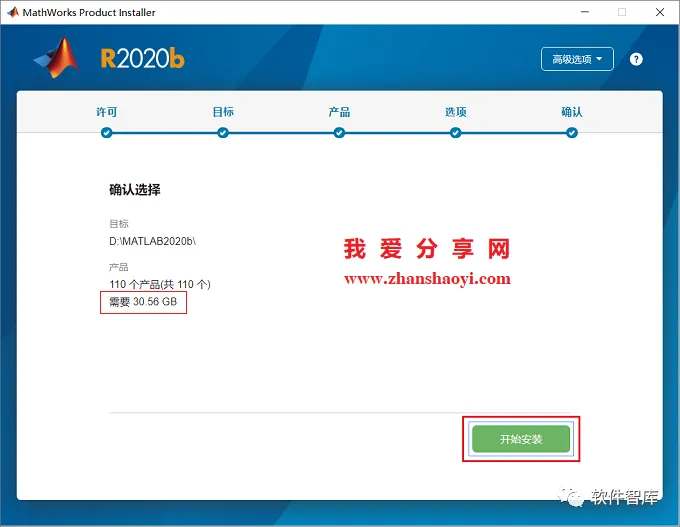Viewport: 680px width, 527px height.
Task: Open the help question mark icon
Action: click(636, 59)
